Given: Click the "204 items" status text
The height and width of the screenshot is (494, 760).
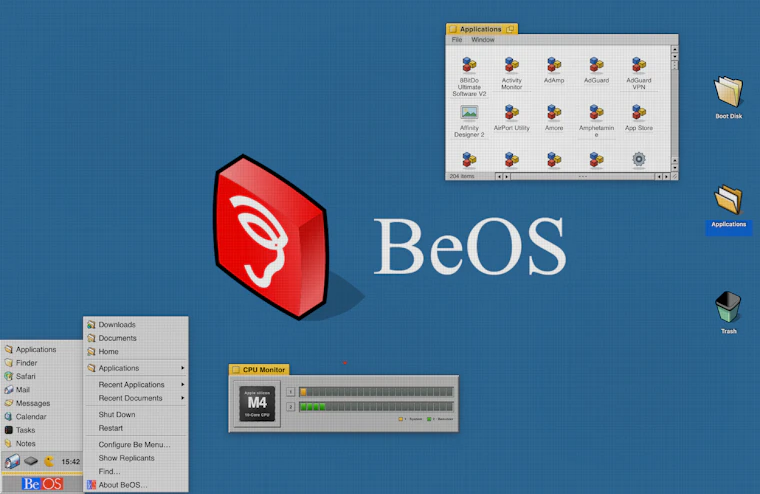Looking at the screenshot, I should [462, 176].
